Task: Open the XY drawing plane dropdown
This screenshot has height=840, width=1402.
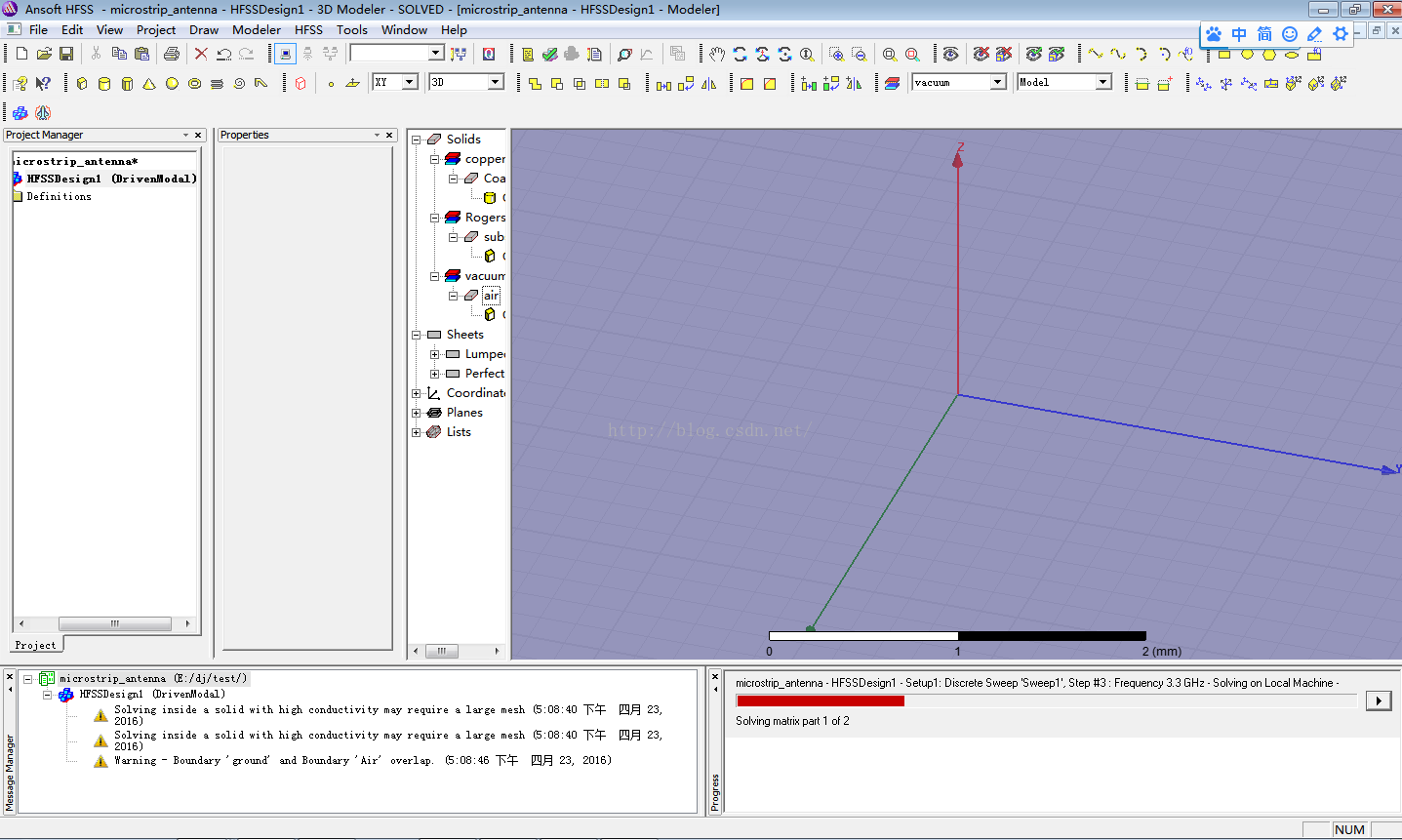Action: coord(410,82)
